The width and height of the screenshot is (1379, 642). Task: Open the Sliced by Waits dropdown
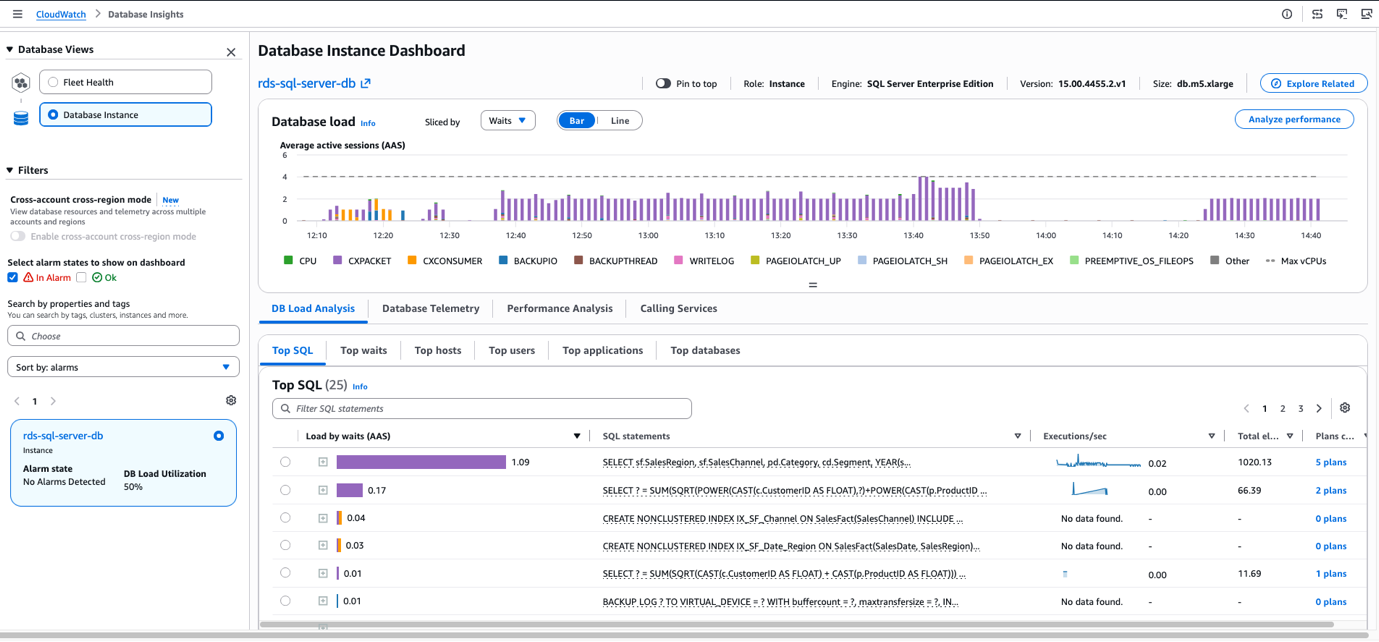pos(508,121)
